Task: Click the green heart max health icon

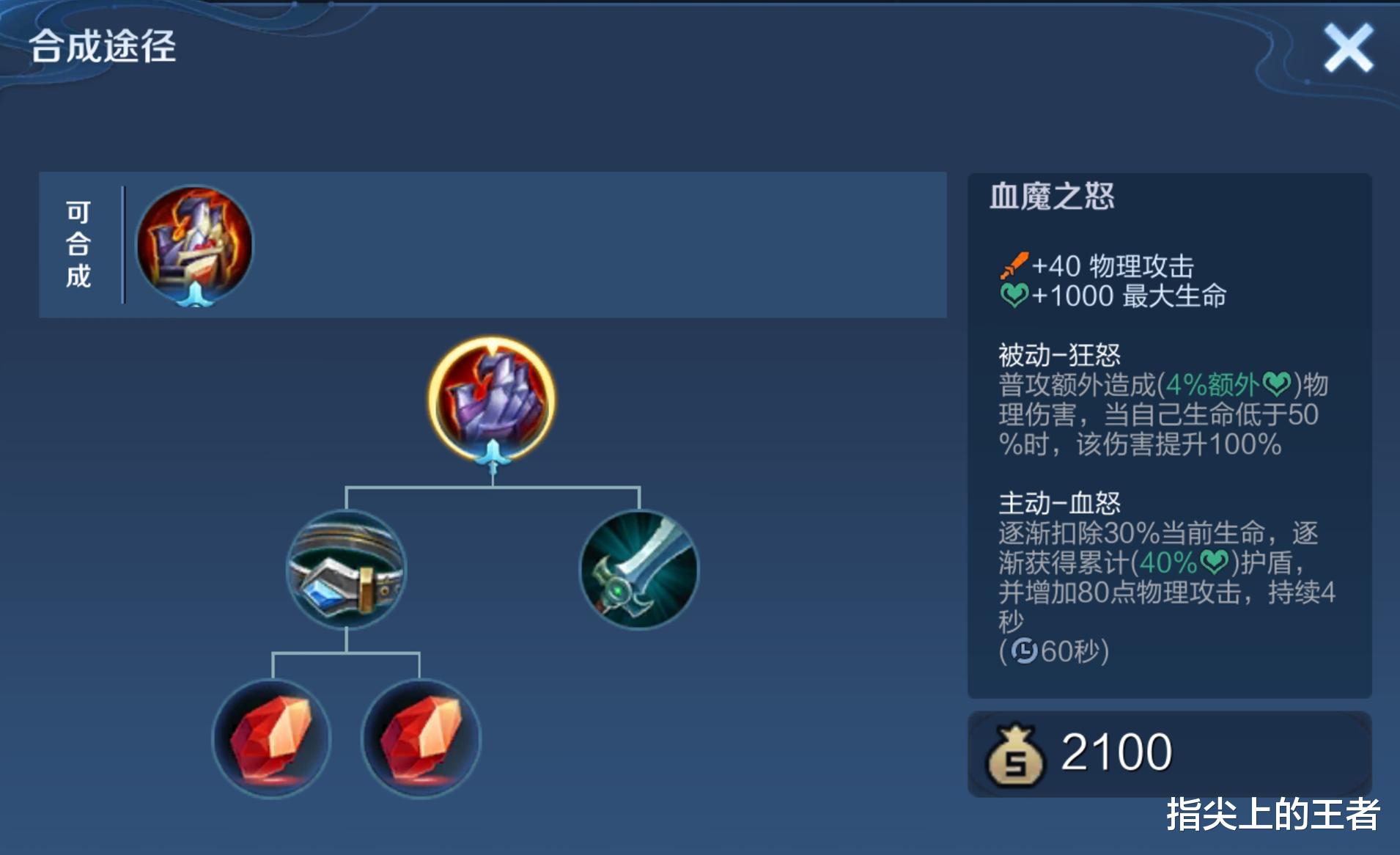Action: point(1014,296)
